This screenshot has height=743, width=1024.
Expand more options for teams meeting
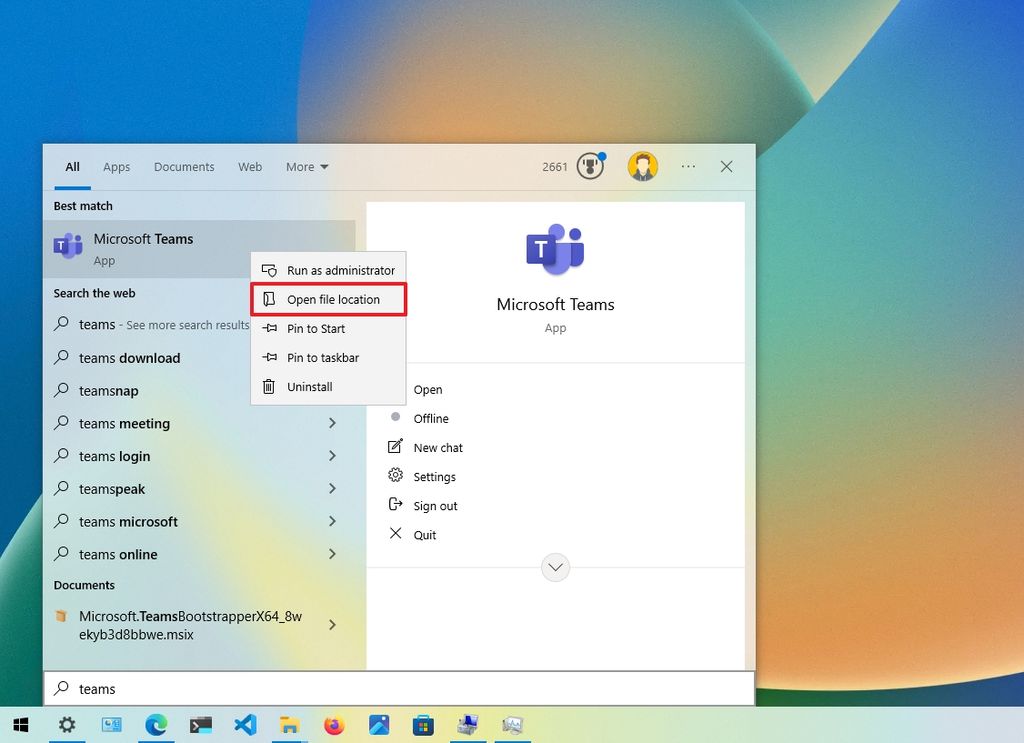coord(332,423)
